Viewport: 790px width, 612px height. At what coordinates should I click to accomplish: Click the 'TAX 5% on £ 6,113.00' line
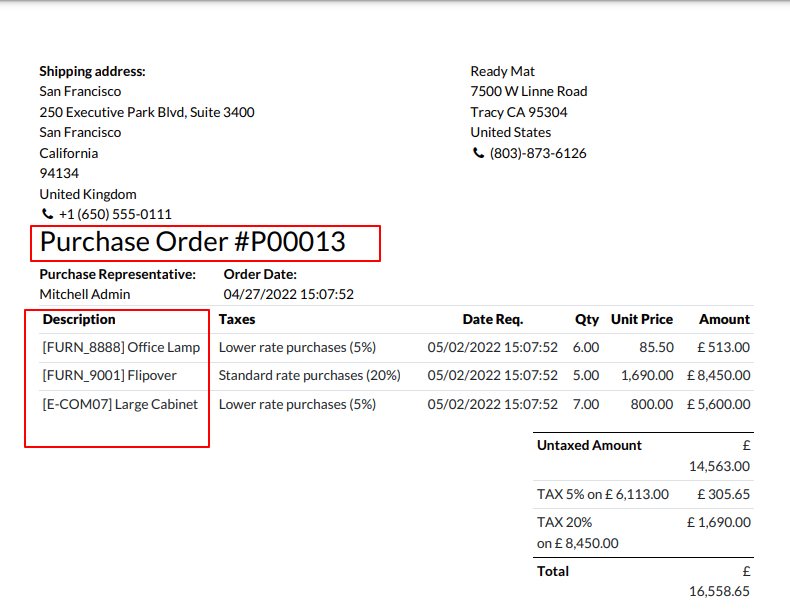coord(603,495)
